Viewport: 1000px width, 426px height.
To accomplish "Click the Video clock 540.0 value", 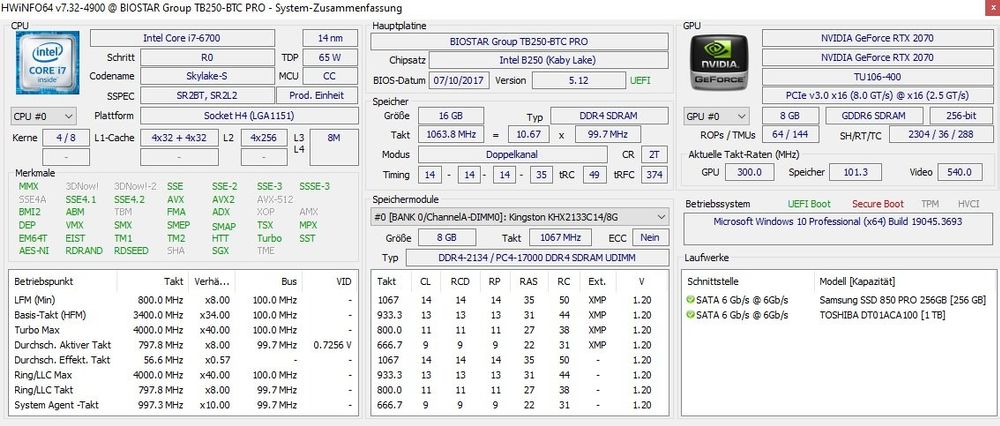I will pos(960,172).
